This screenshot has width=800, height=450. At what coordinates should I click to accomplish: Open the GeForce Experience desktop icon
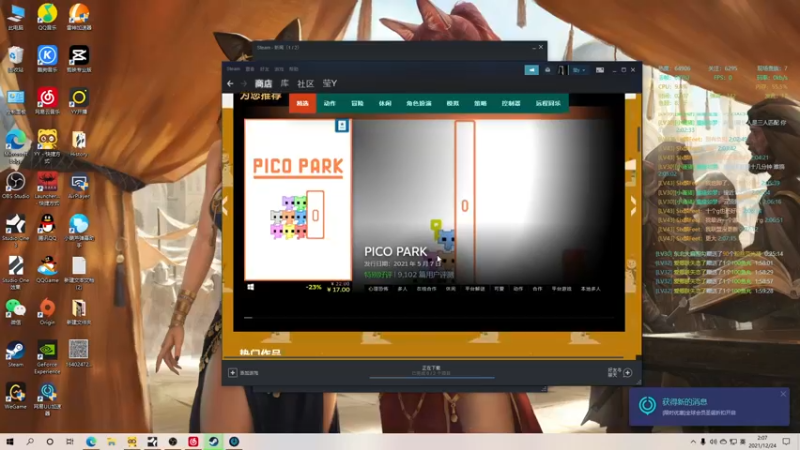pyautogui.click(x=47, y=357)
